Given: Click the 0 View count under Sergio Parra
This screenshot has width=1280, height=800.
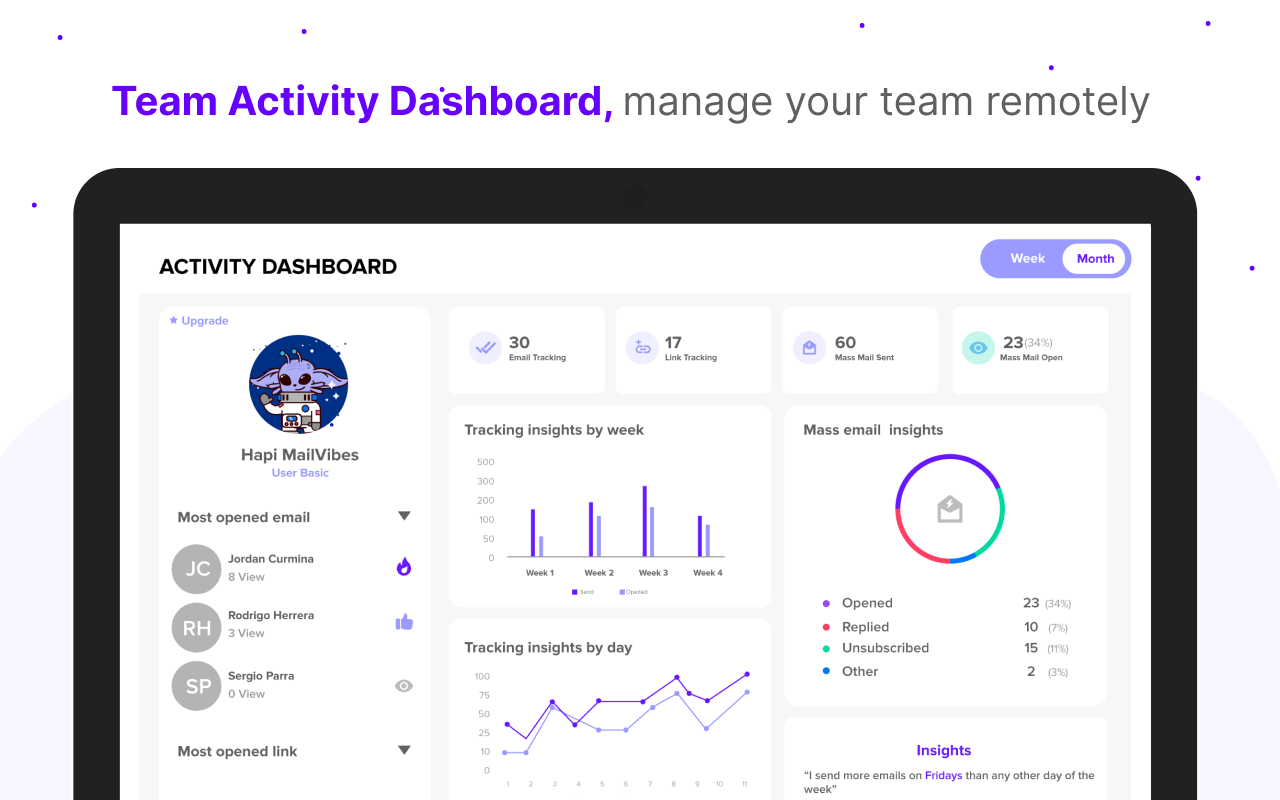Looking at the screenshot, I should coord(246,694).
